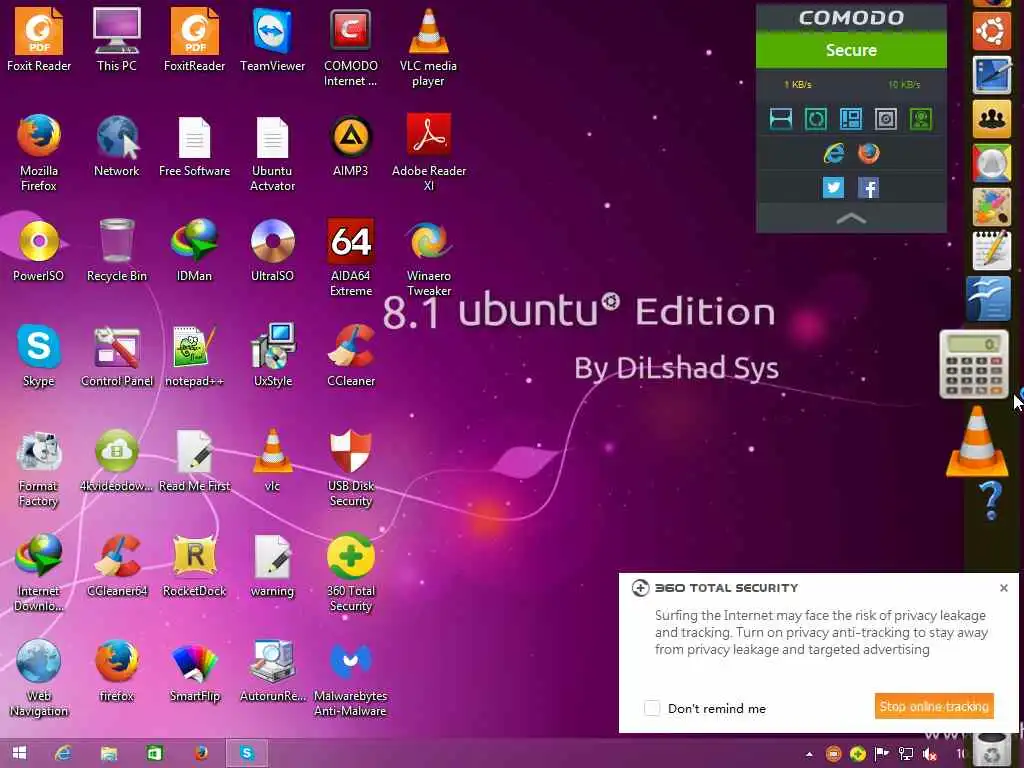Launch notepad++ editor
This screenshot has width=1024, height=768.
[x=195, y=355]
